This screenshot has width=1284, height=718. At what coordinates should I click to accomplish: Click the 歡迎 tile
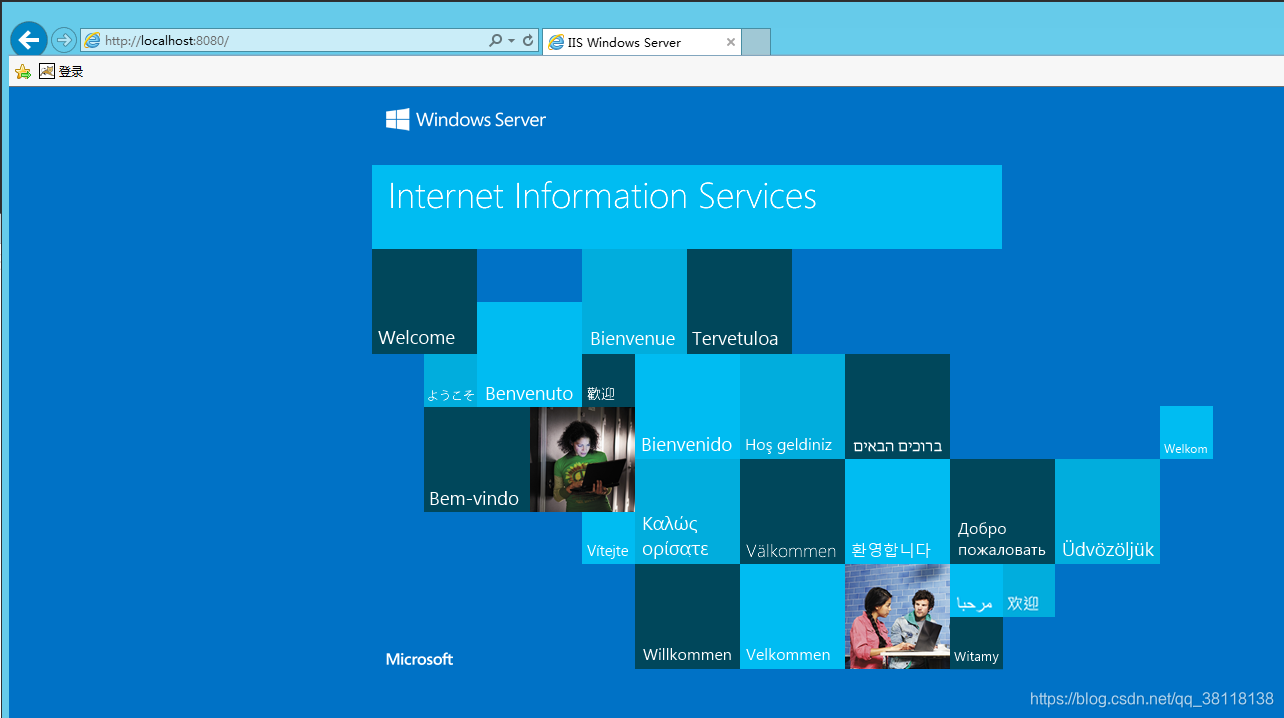click(608, 380)
